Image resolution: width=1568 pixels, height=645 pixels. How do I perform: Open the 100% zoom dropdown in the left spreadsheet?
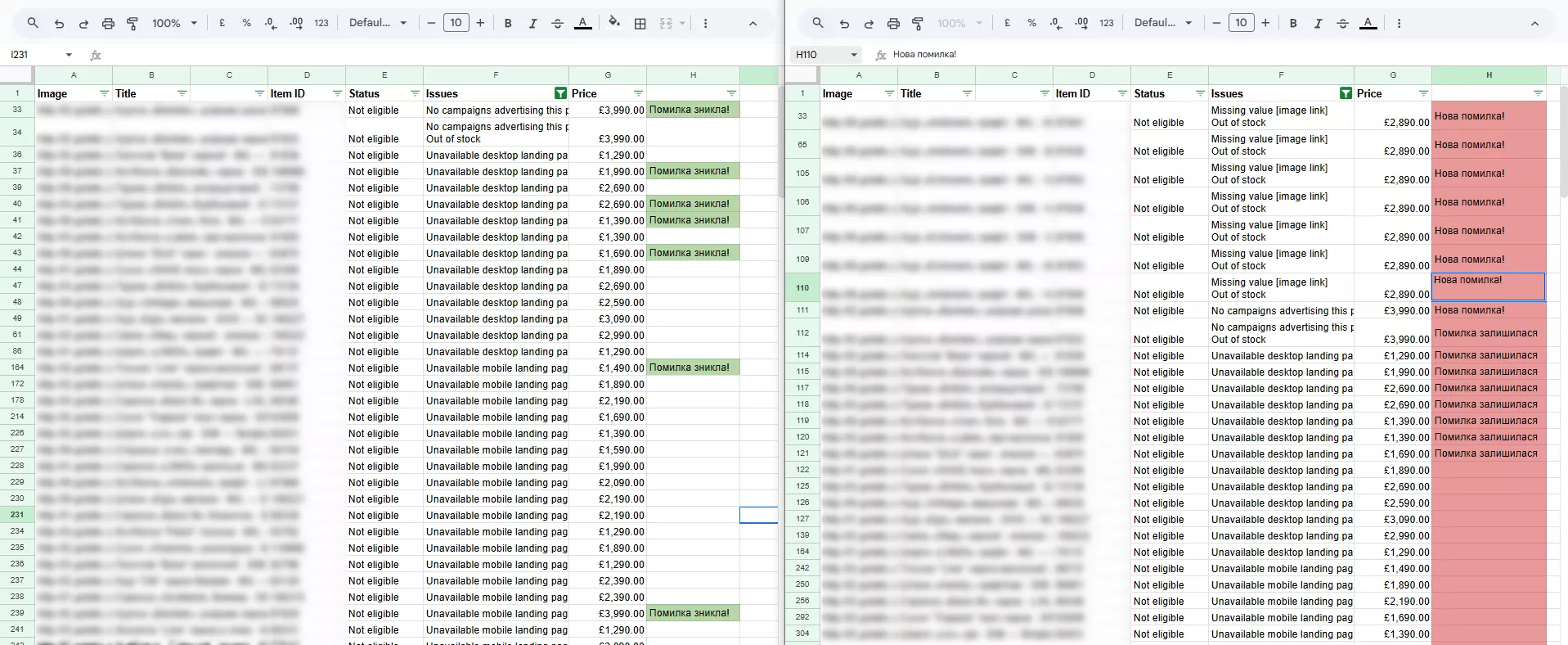pyautogui.click(x=175, y=24)
